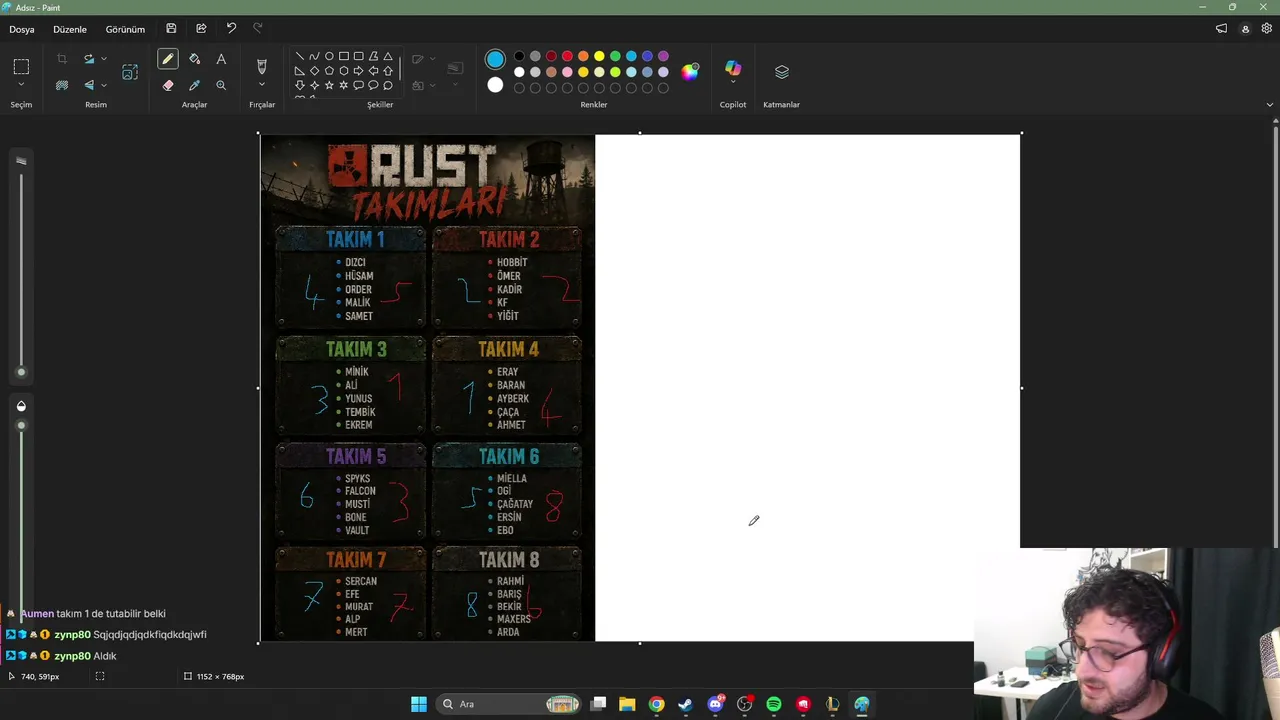Undo the last action
The image size is (1280, 720).
pyautogui.click(x=231, y=29)
